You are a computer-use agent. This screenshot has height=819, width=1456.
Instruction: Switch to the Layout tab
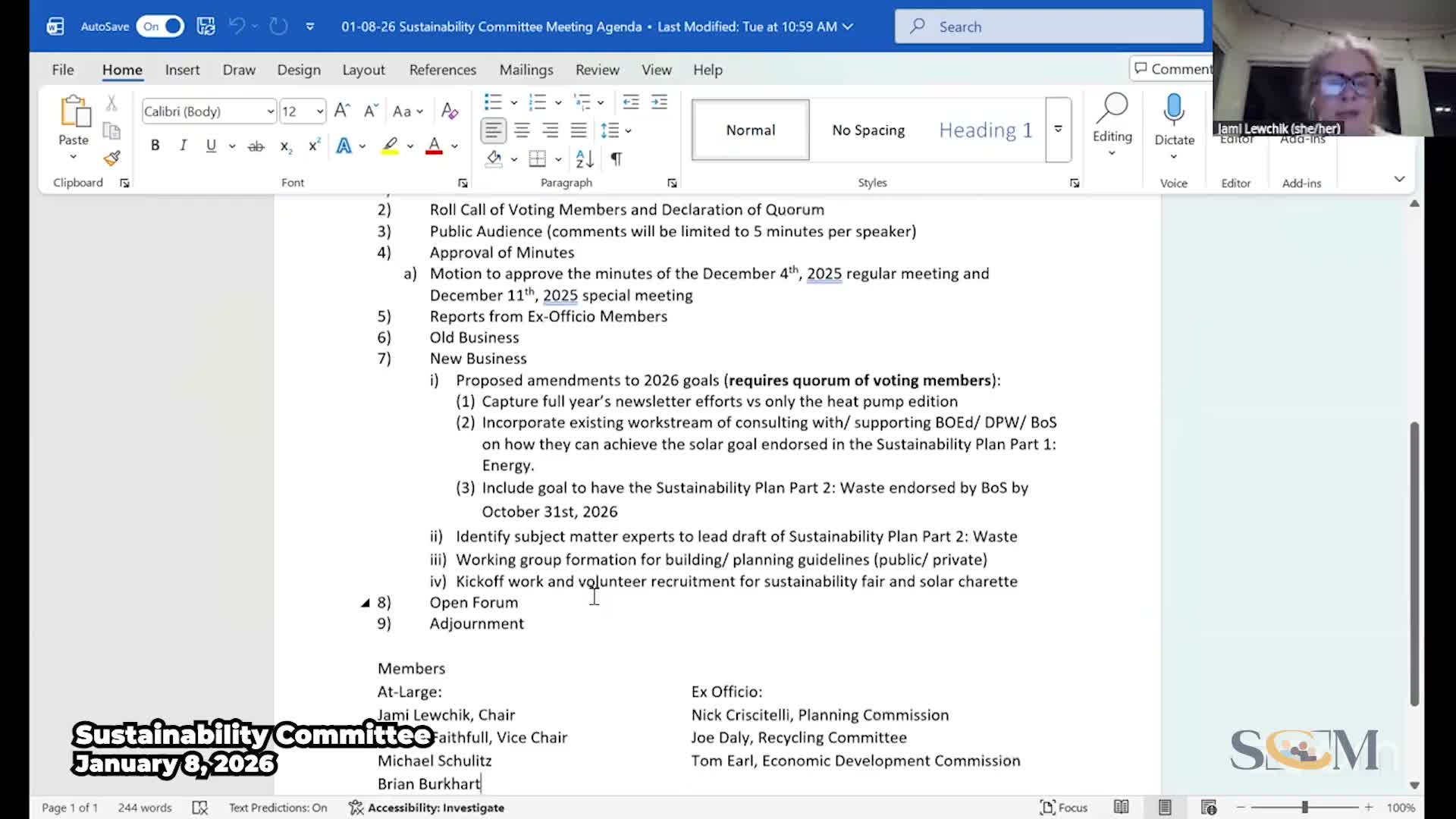(363, 70)
